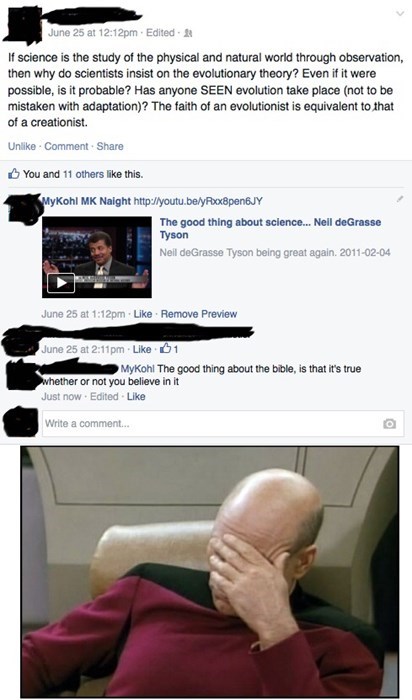Like the 2:11pm comment

[x=142, y=349]
